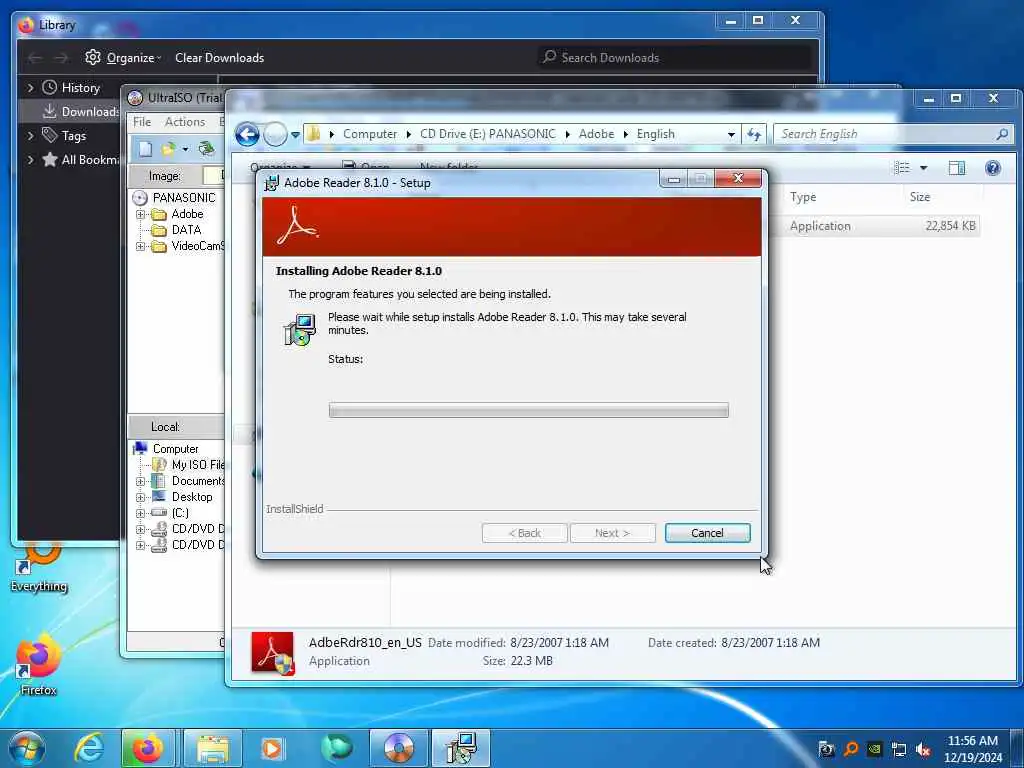
Task: Open address bar history dropdown arrow
Action: pos(731,135)
